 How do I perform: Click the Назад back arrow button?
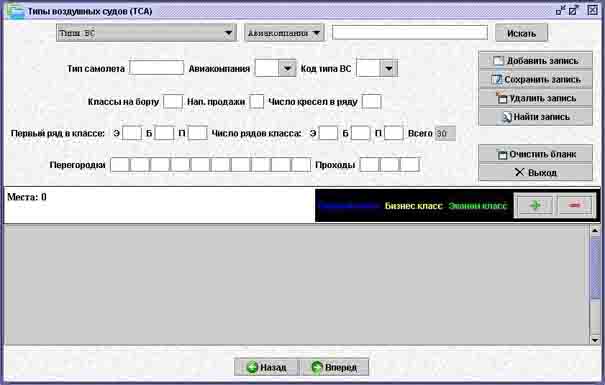[267, 367]
